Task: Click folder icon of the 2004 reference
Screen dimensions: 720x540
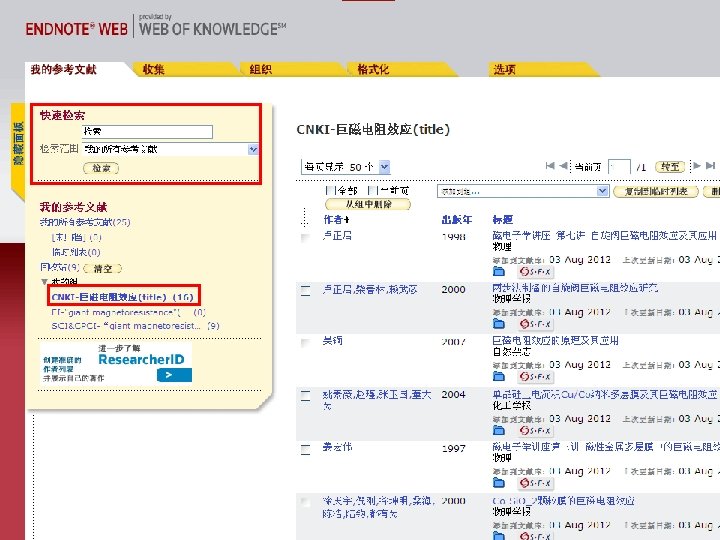Action: 498,430
